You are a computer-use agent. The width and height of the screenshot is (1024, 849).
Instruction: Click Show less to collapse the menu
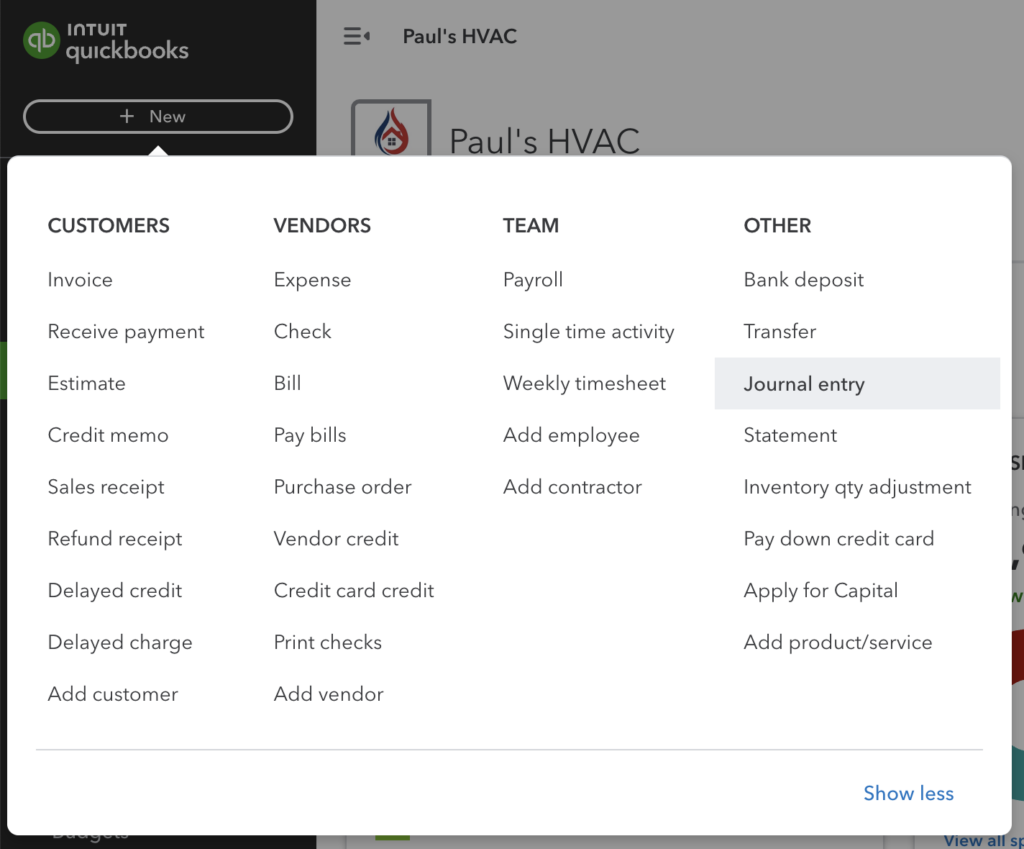point(907,793)
